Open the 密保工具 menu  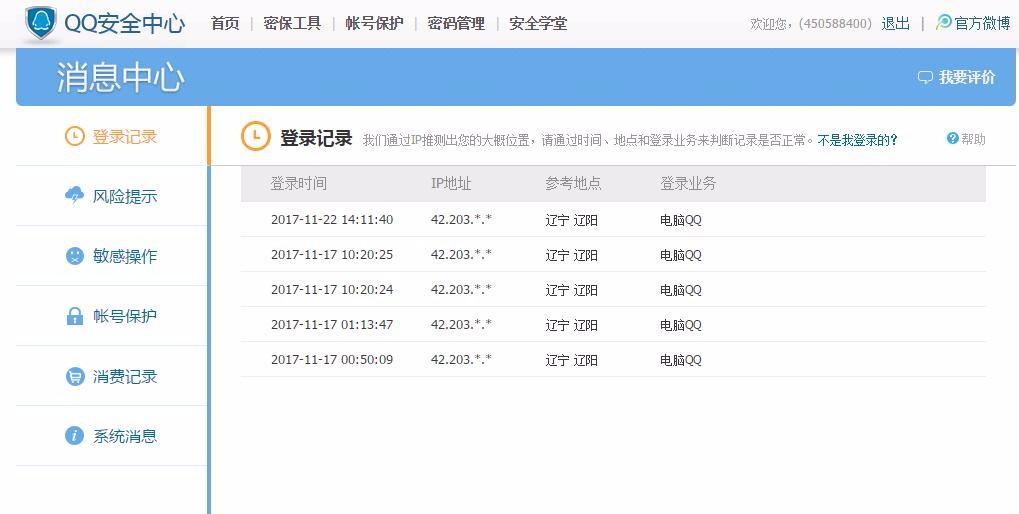pos(292,23)
